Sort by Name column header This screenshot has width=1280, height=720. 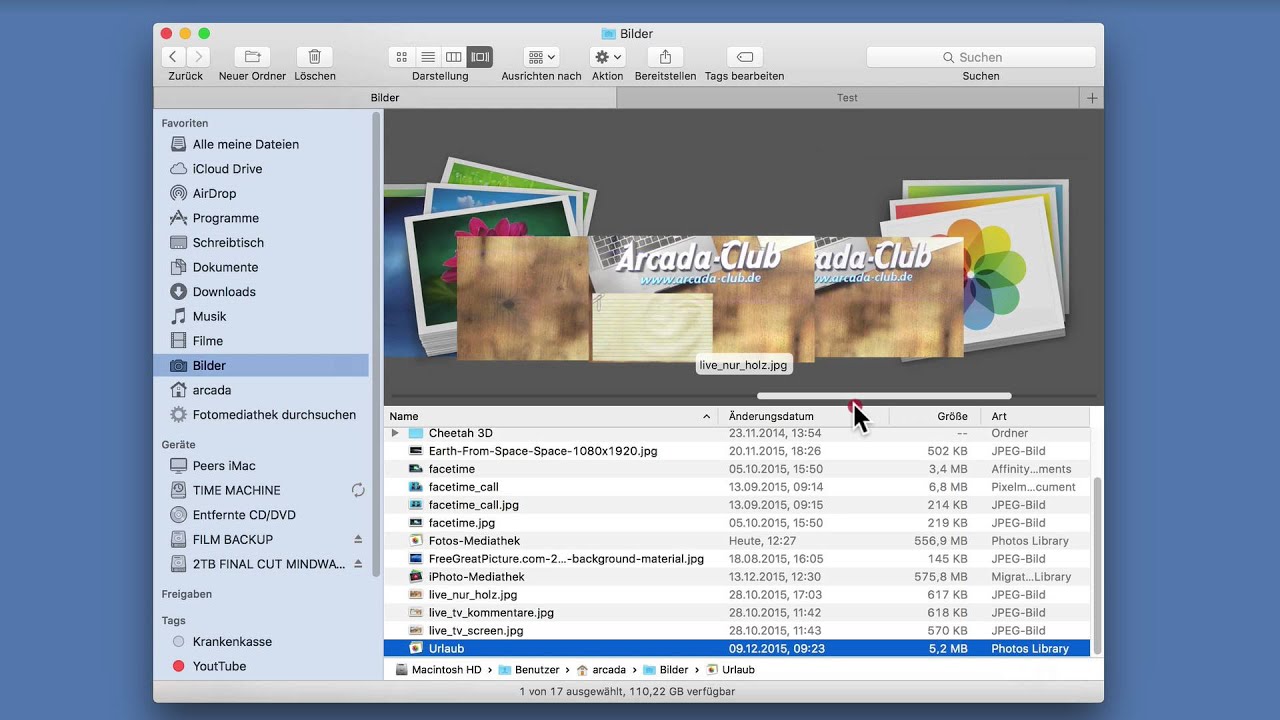click(x=550, y=416)
